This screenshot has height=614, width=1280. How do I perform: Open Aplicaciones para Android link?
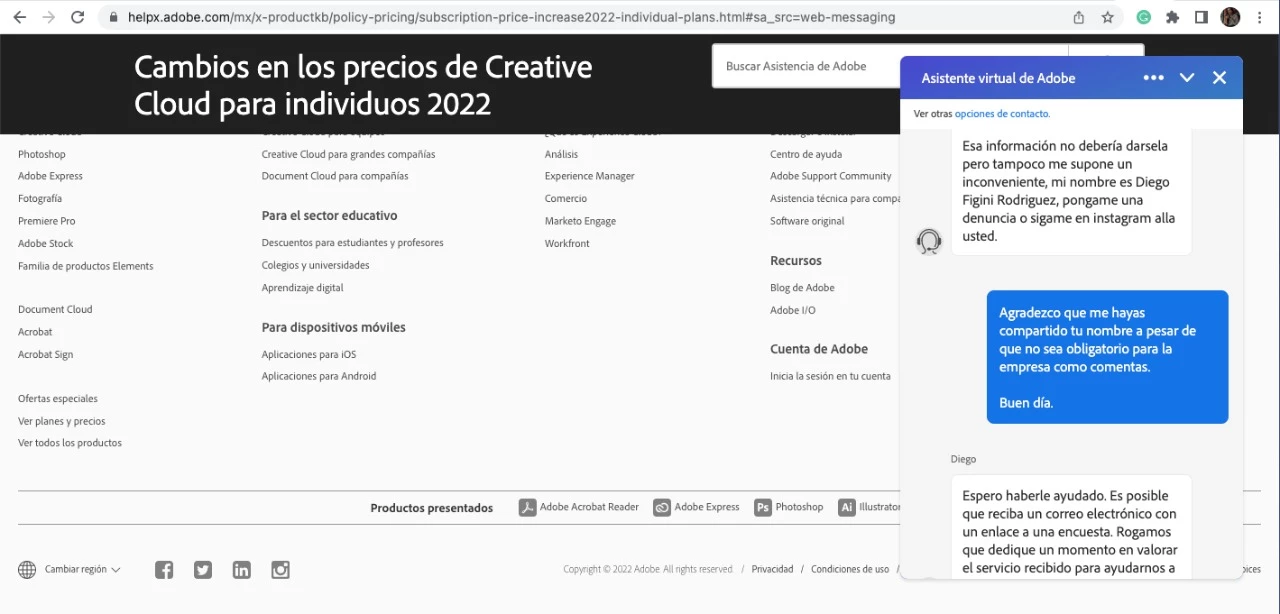point(319,376)
